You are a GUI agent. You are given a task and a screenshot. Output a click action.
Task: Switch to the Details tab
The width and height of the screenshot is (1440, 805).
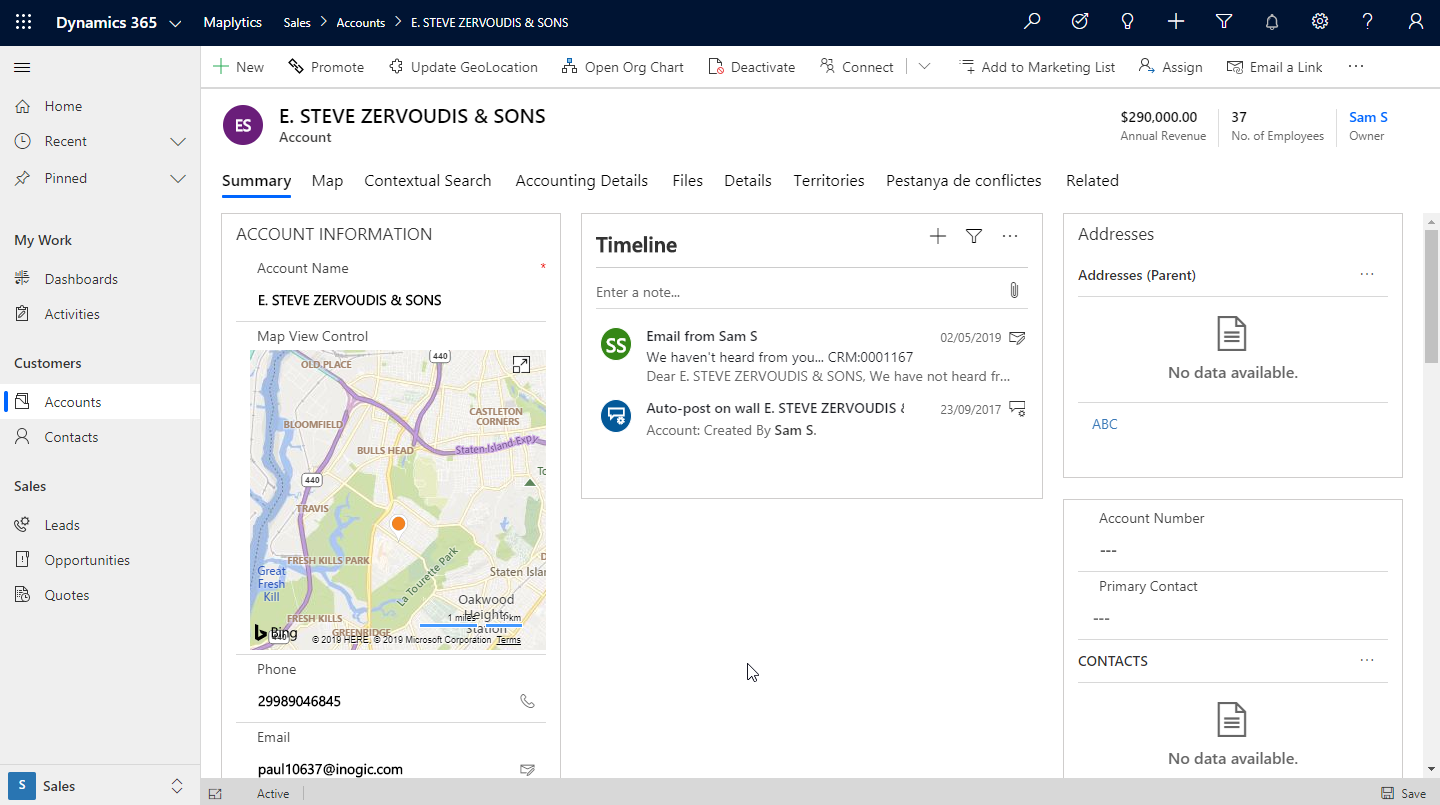point(748,181)
